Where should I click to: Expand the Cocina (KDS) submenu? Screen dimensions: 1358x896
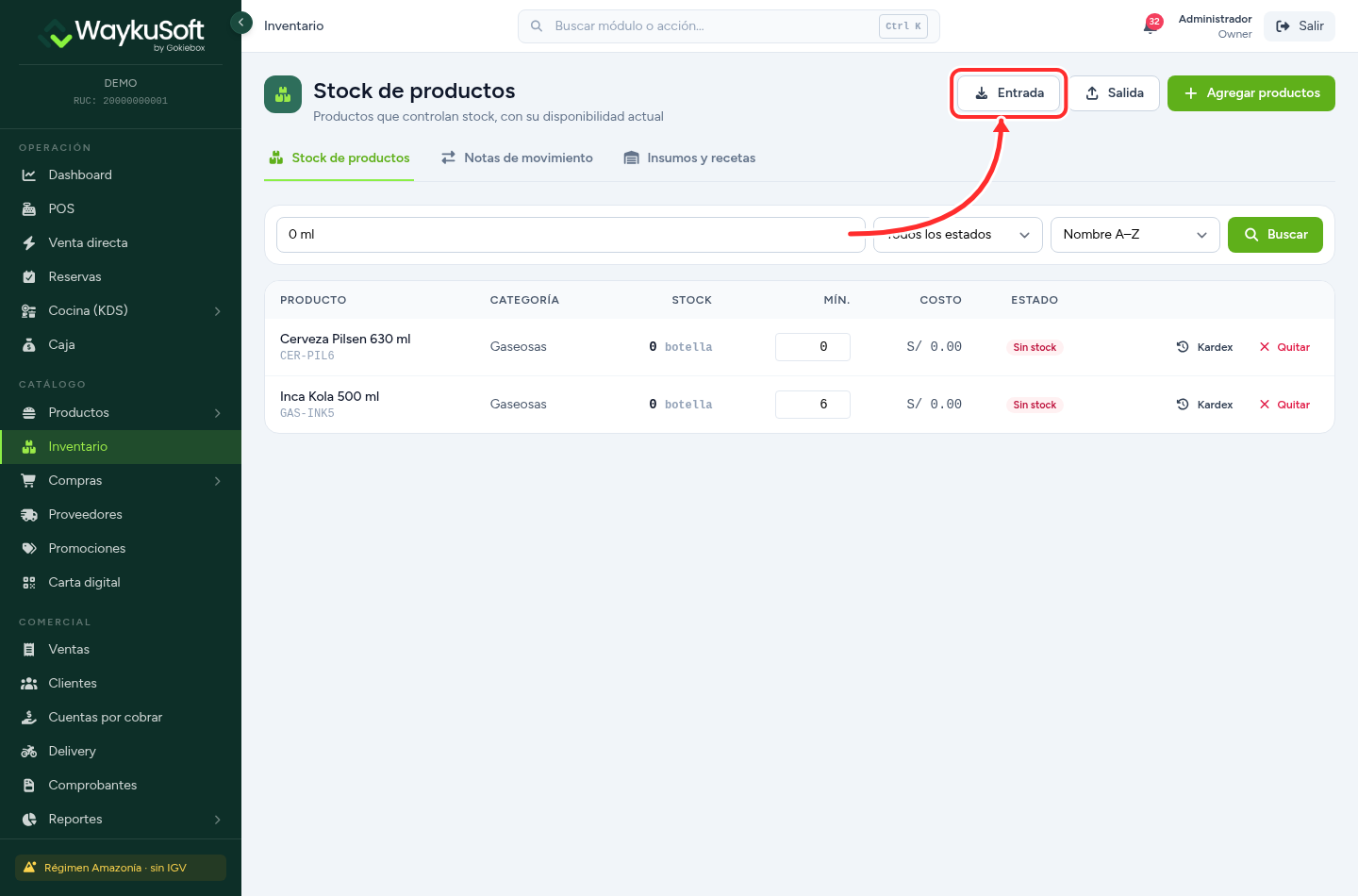pyautogui.click(x=218, y=310)
